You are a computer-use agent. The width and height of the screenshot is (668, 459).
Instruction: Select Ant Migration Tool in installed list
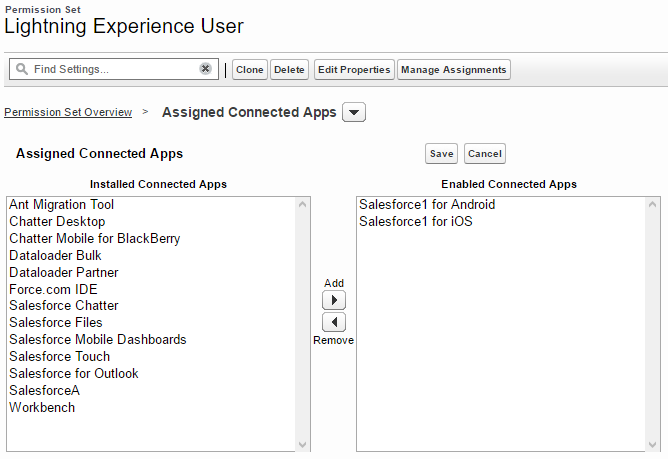tap(61, 205)
